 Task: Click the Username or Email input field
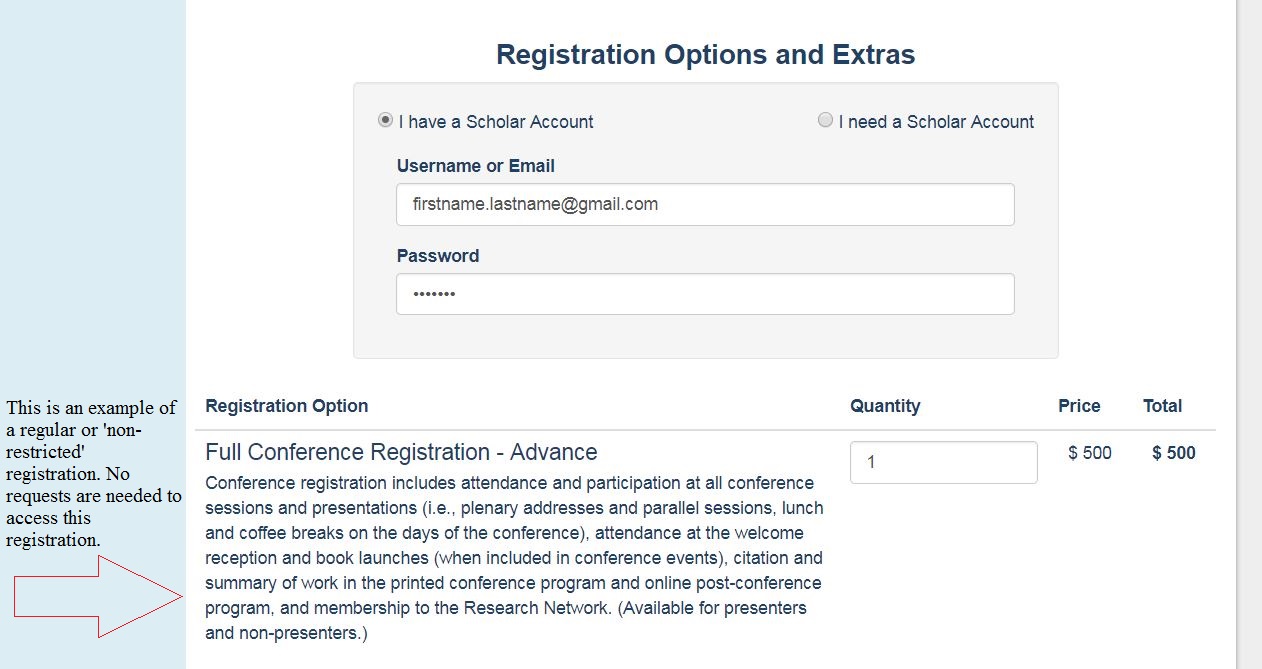pyautogui.click(x=705, y=204)
